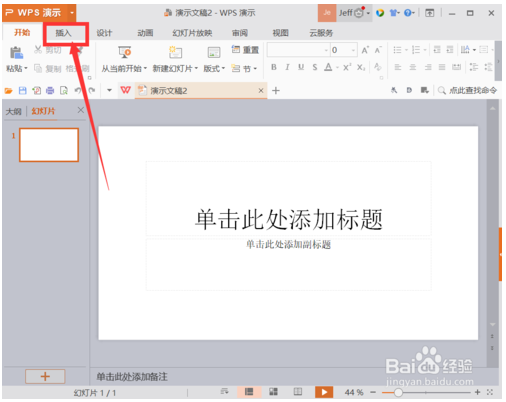Open the 视图 ribbon tab

(280, 33)
